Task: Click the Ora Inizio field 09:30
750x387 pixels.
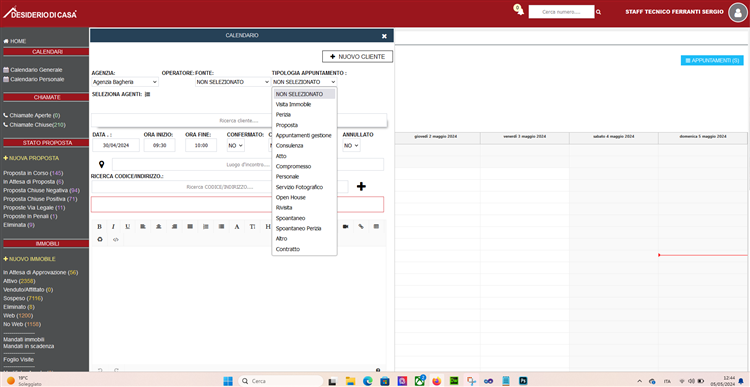Action: coord(159,145)
